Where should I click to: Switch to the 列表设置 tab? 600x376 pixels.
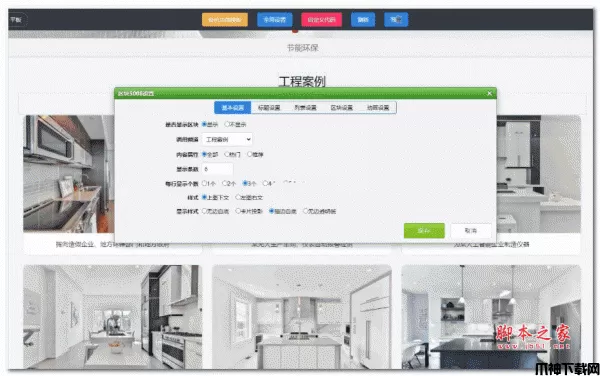(x=305, y=107)
